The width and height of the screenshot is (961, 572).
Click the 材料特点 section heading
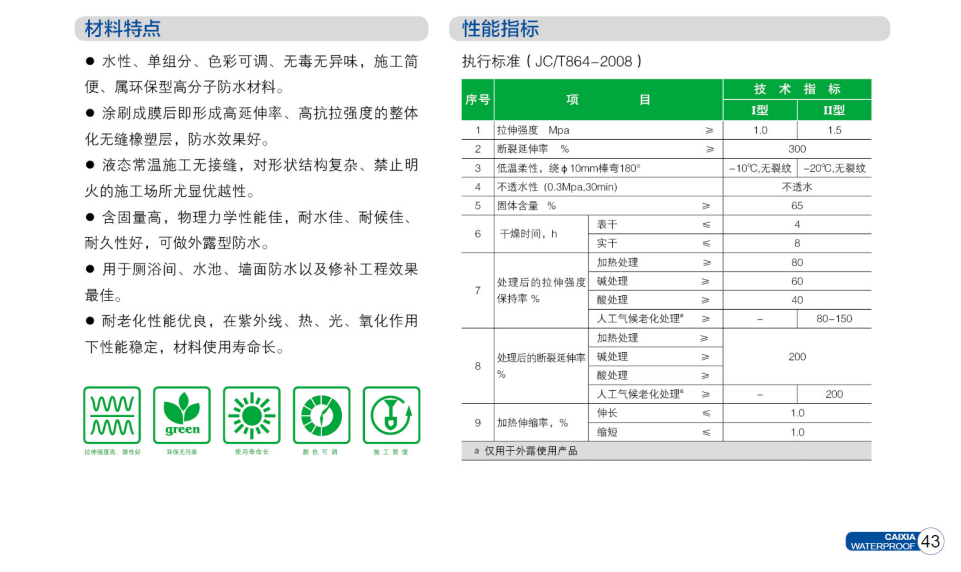pos(123,29)
